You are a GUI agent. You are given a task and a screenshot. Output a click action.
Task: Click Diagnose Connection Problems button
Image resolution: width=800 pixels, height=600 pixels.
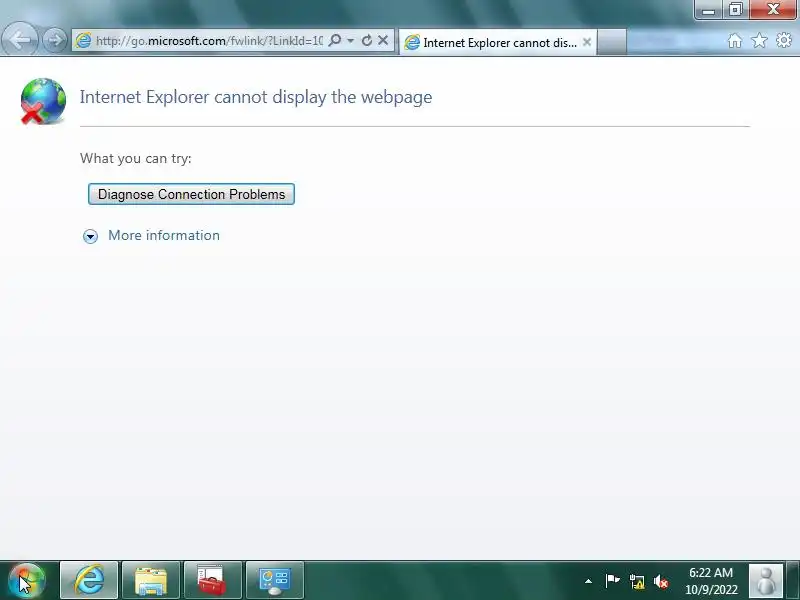click(191, 194)
